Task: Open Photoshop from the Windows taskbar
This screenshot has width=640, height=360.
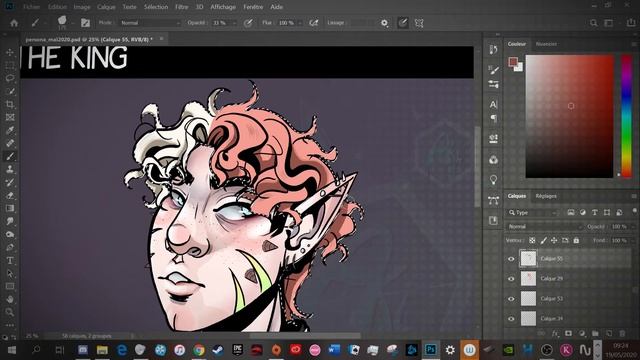Action: (431, 350)
